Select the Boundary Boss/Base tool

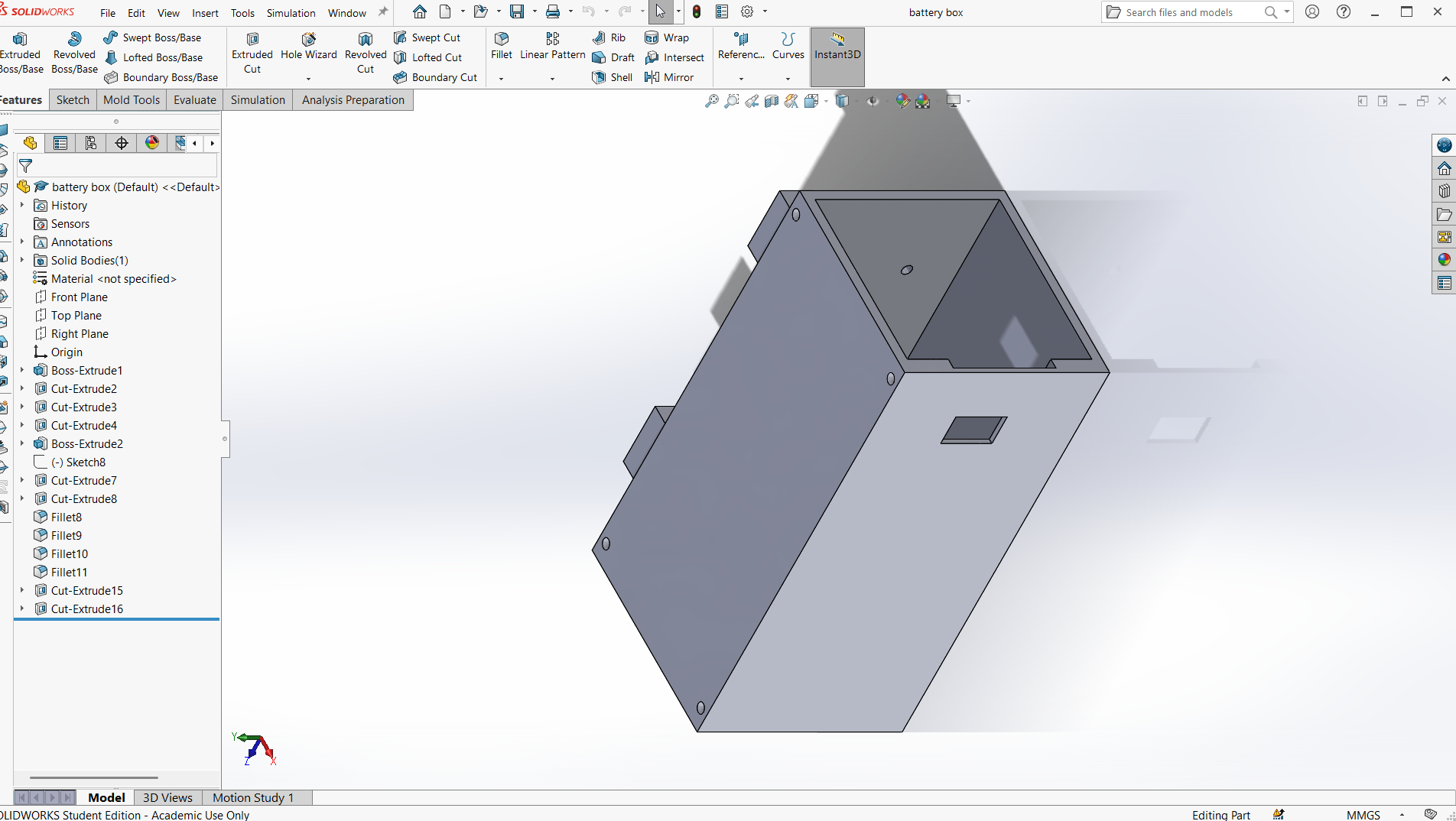pyautogui.click(x=161, y=77)
